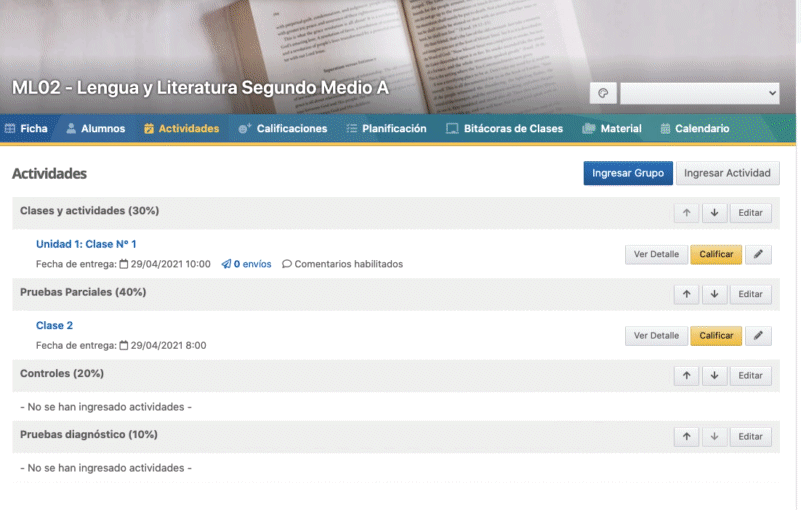Open the Unidad 1: Clase Nº 1 link

click(x=86, y=244)
